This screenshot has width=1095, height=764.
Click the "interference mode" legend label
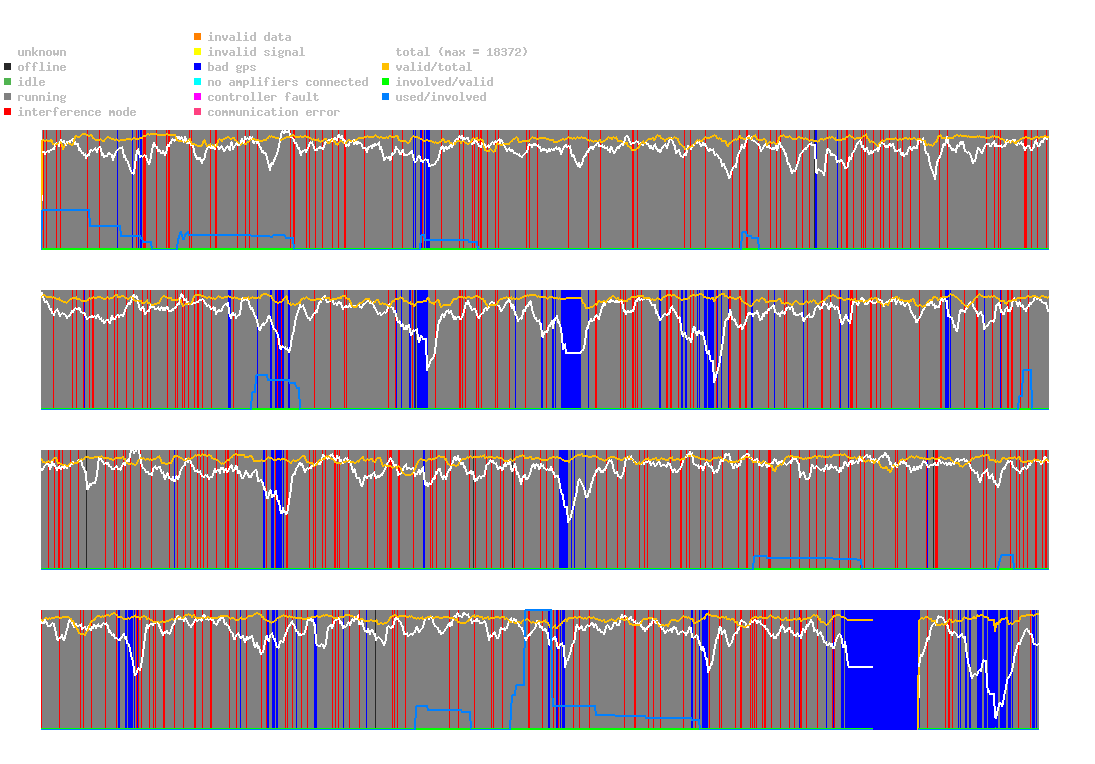(x=77, y=112)
